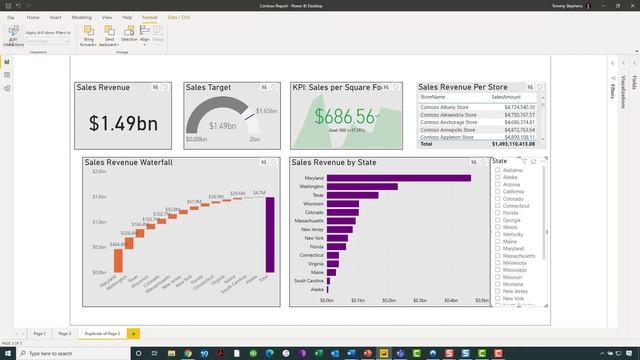Click the filter icon in State slicer header
Screen dimensions: 640x360
pyautogui.click(x=524, y=162)
